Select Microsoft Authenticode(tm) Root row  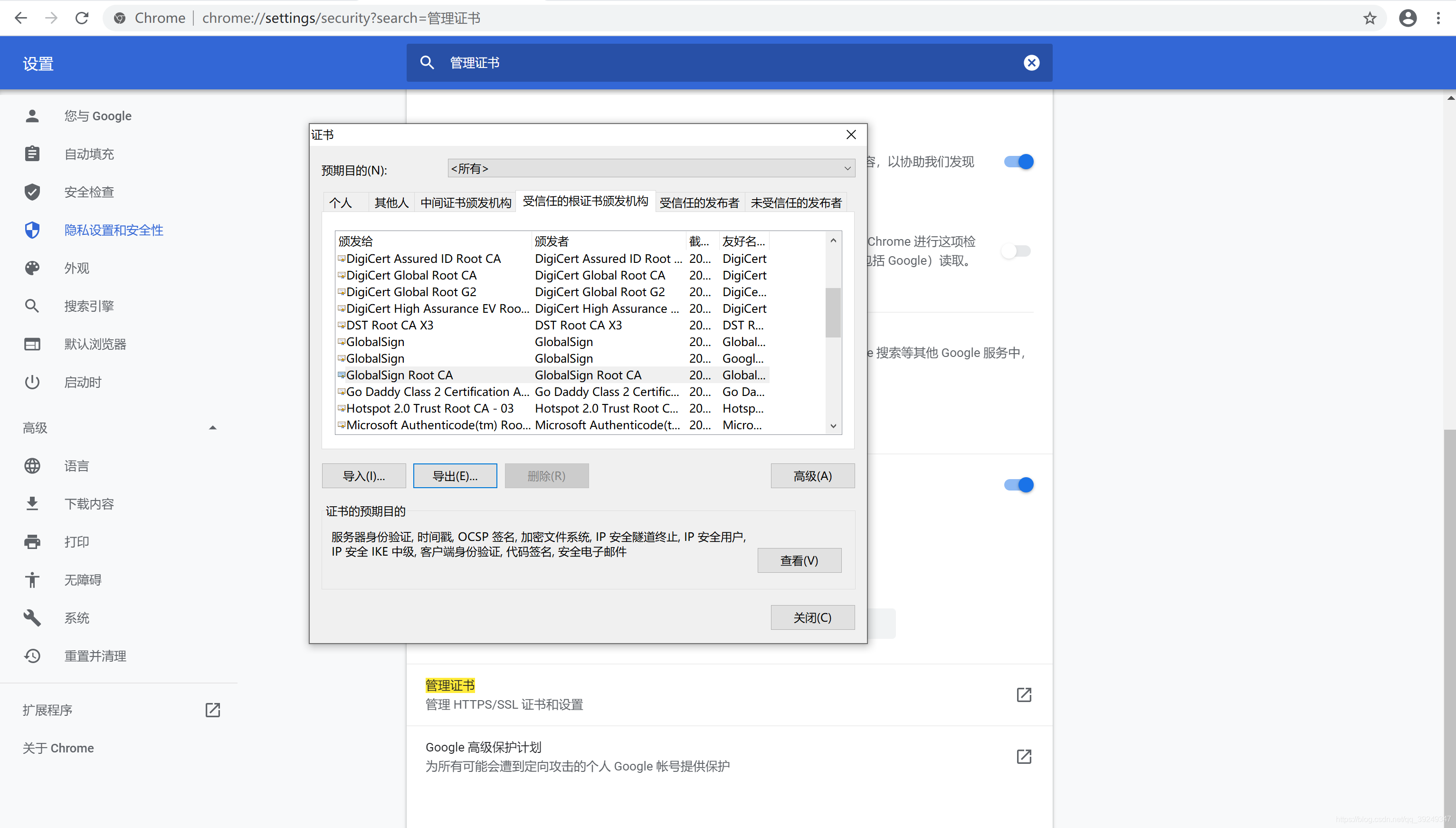[x=552, y=425]
